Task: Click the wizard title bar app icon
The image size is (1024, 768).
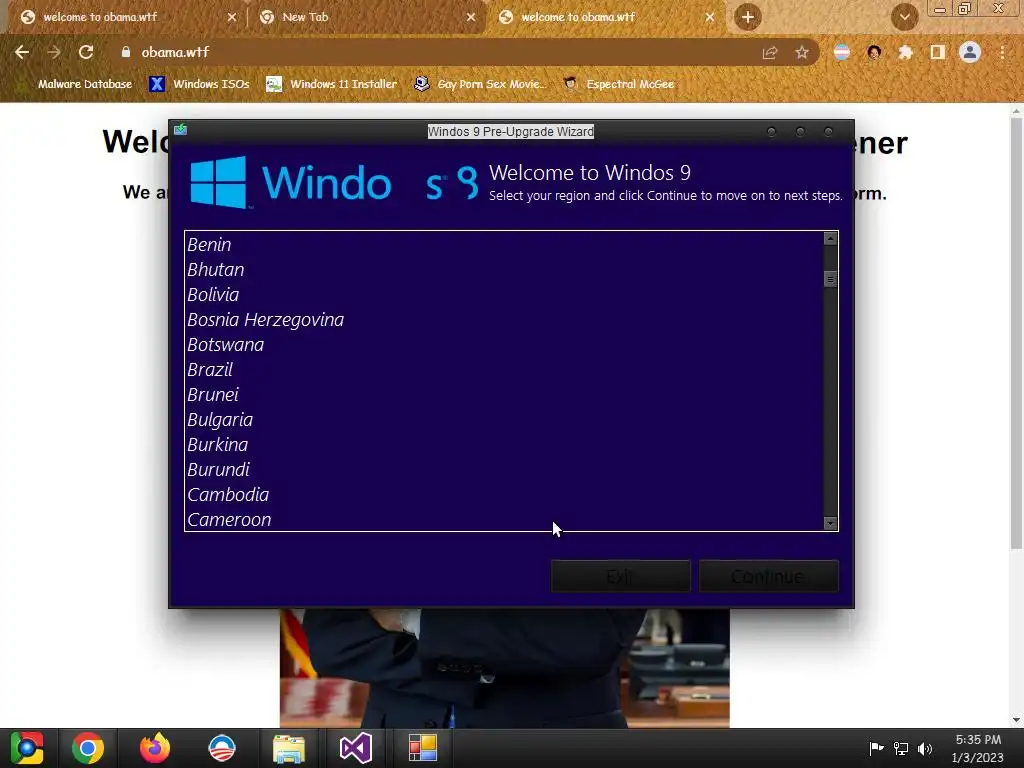Action: (x=181, y=129)
